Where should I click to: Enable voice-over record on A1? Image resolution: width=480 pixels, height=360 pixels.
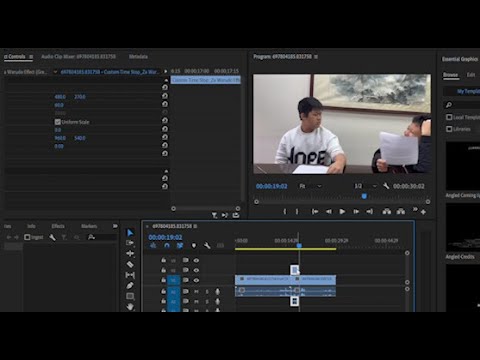[217, 292]
